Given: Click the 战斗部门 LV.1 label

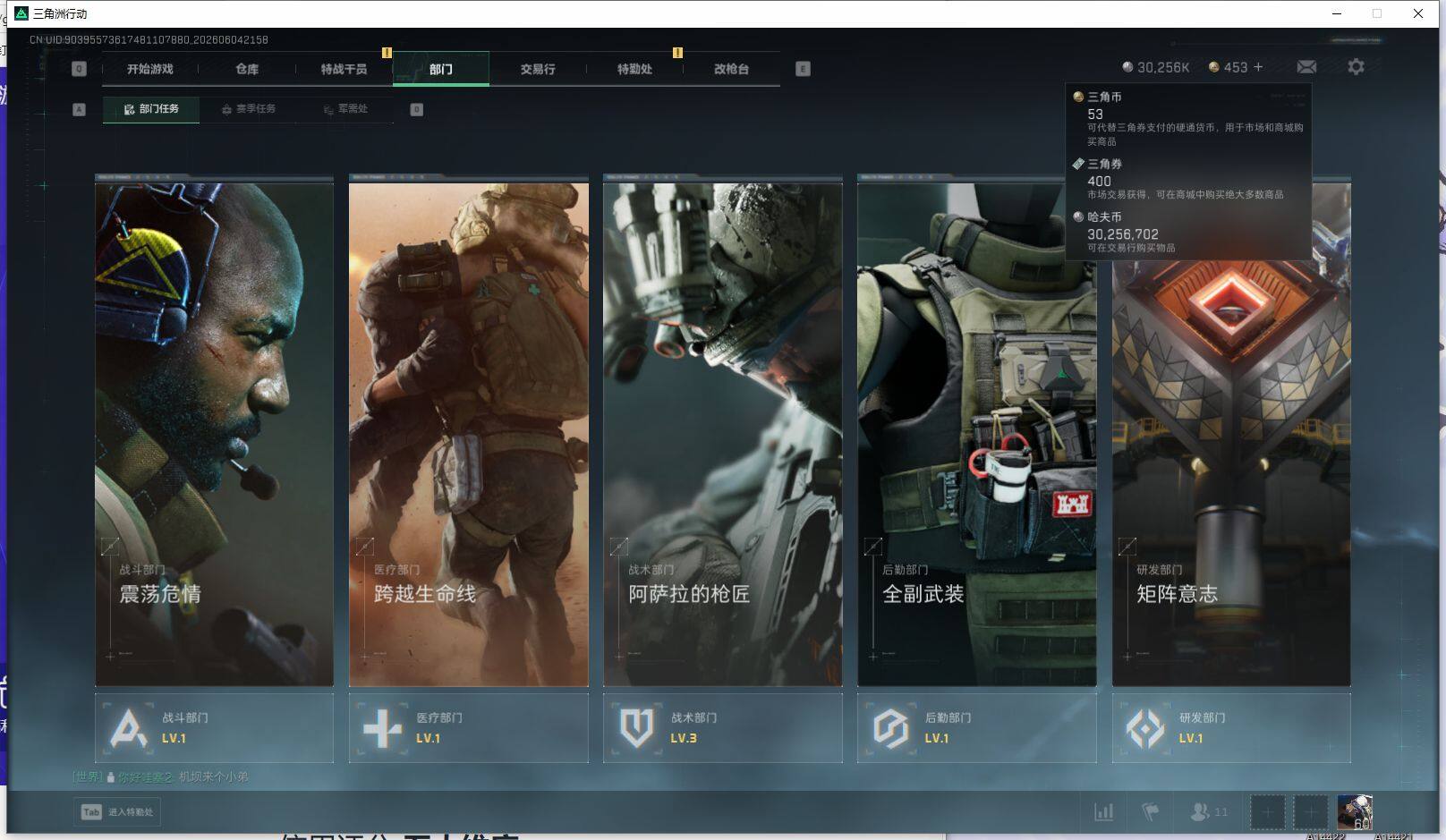Looking at the screenshot, I should click(x=174, y=739).
